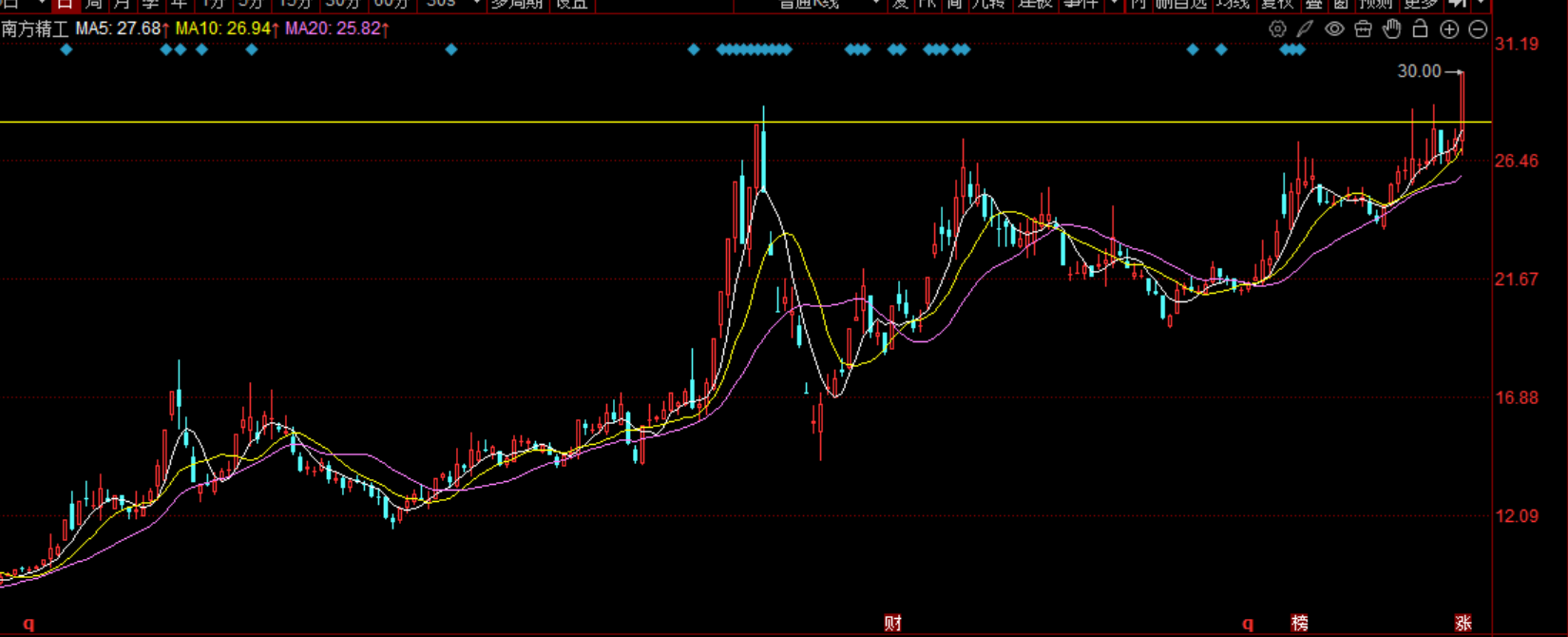Image resolution: width=1568 pixels, height=637 pixels.
Task: Switch to quarterly 季 period
Action: (150, 4)
